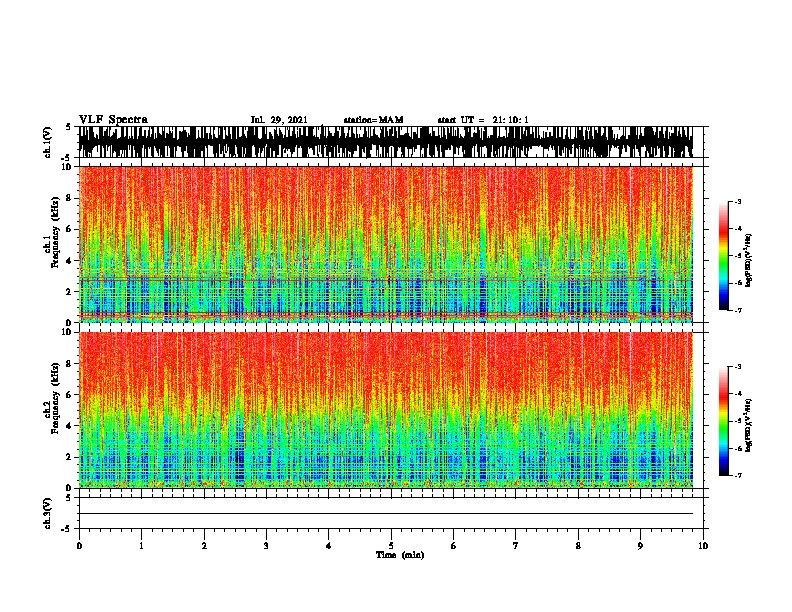Click the ch.2 color scale bar
Screen dimensions: 792x612
pyautogui.click(x=723, y=421)
